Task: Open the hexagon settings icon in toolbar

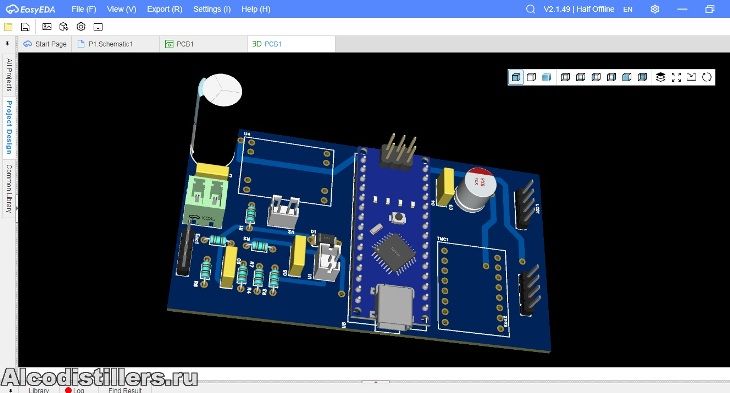Action: (x=81, y=27)
